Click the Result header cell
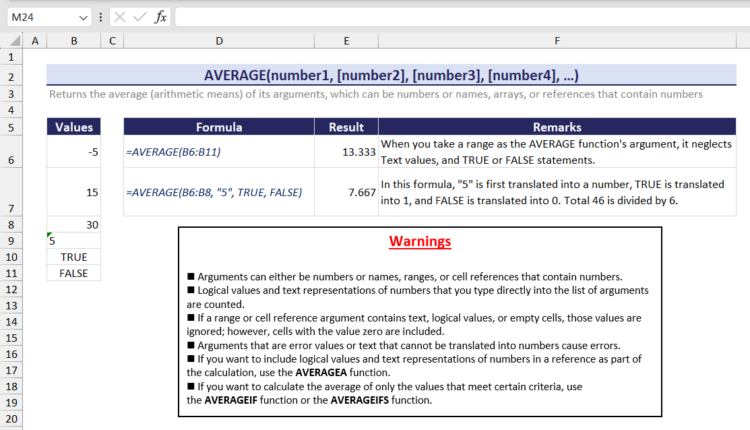The height and width of the screenshot is (430, 750). pyautogui.click(x=346, y=127)
